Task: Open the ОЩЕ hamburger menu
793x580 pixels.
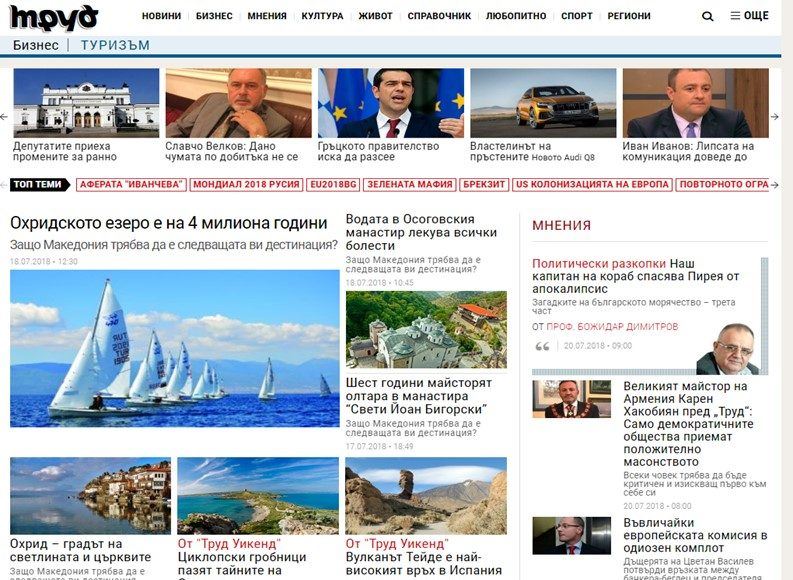Action: click(750, 16)
